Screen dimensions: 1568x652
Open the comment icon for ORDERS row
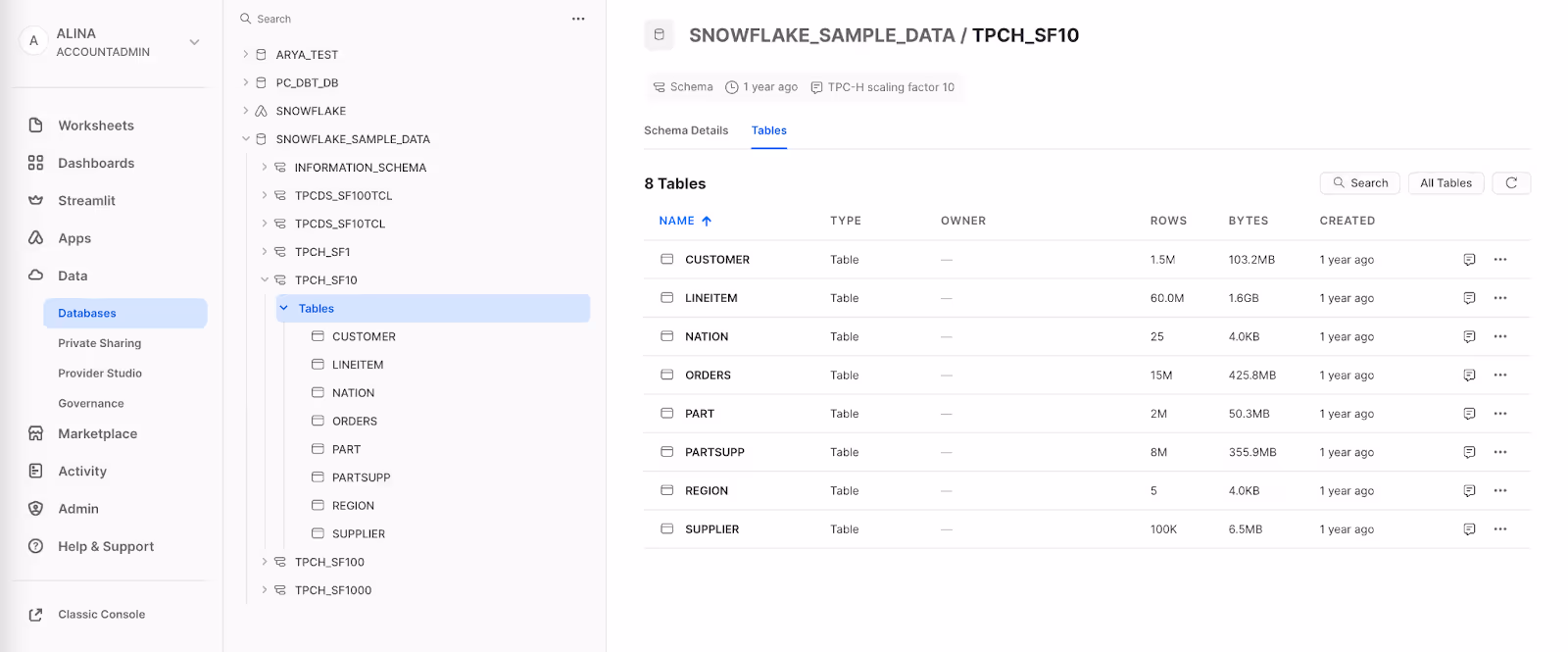coord(1469,376)
